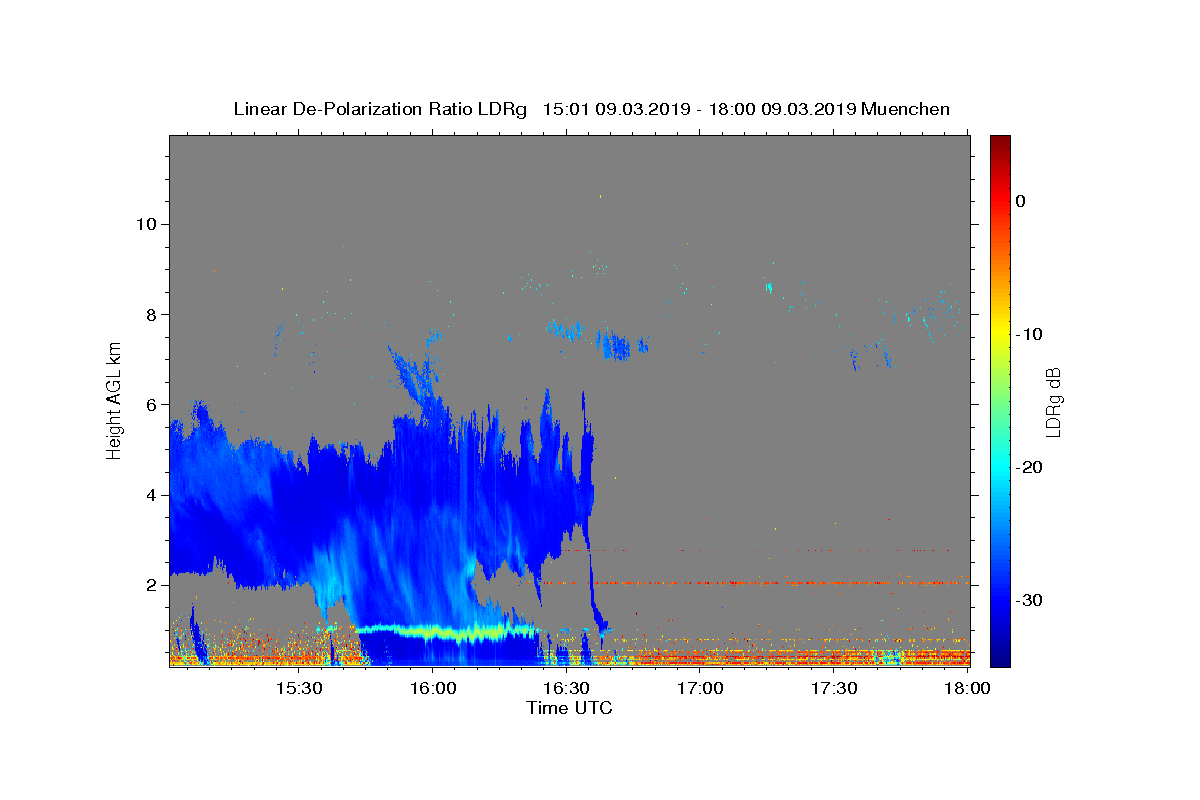Click the 18:00 time tick label
The image size is (1200, 800).
[967, 689]
